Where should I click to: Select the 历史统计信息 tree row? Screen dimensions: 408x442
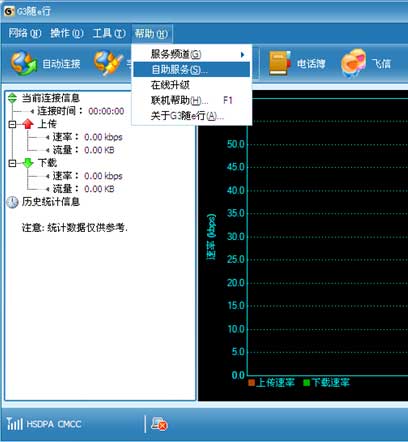[x=51, y=202]
